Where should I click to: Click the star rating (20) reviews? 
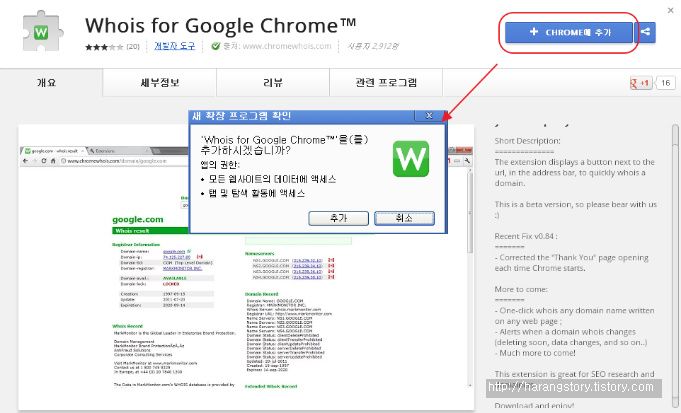pyautogui.click(x=112, y=46)
